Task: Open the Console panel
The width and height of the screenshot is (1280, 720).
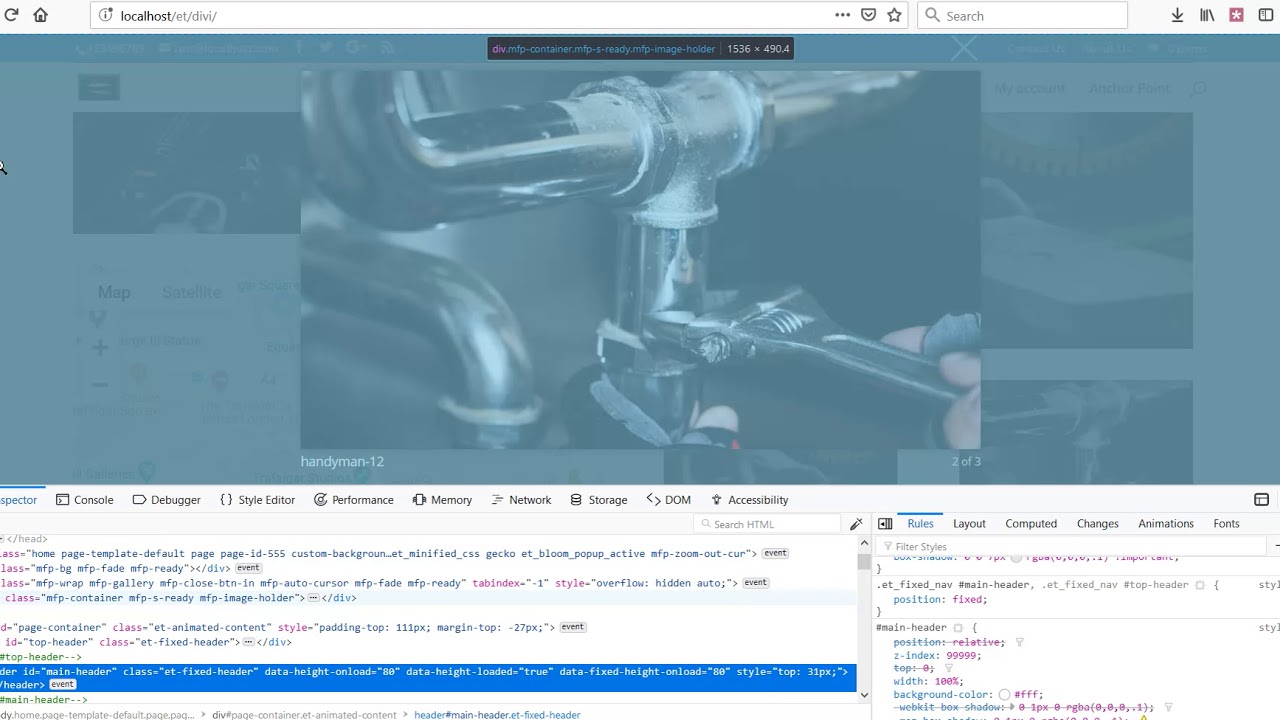Action: [85, 500]
